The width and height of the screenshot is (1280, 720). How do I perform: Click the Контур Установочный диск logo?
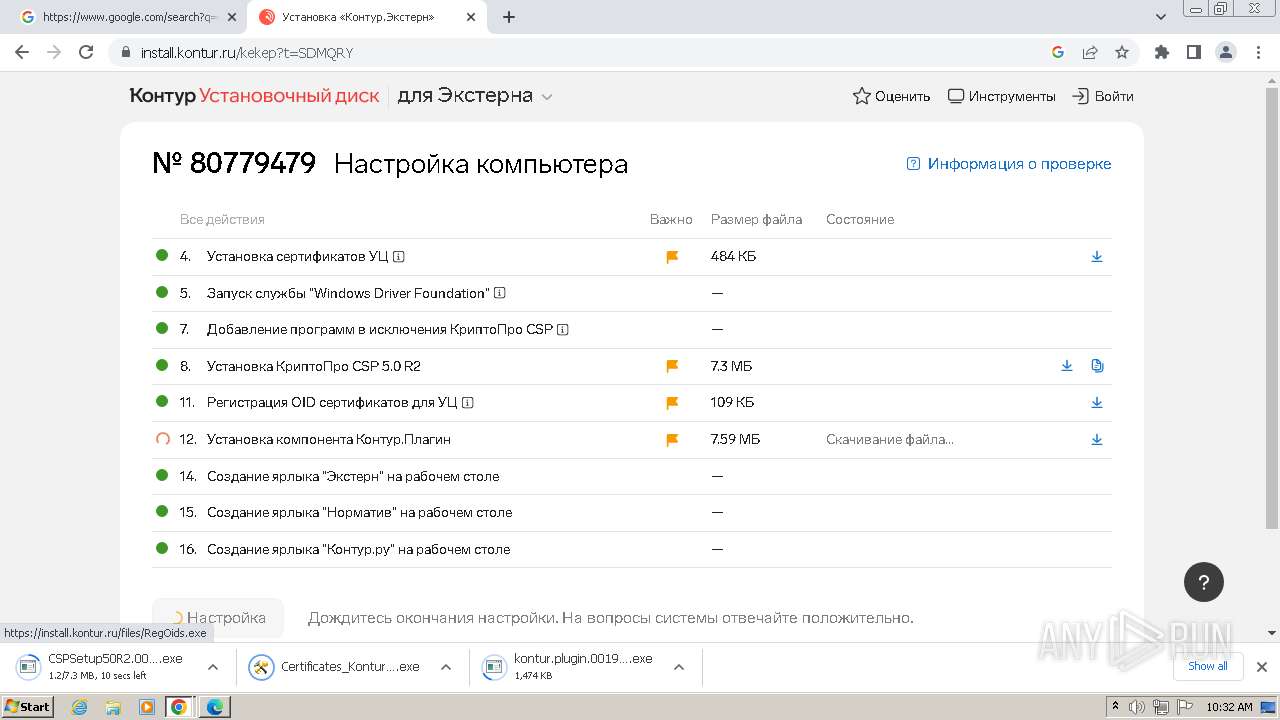pyautogui.click(x=254, y=96)
